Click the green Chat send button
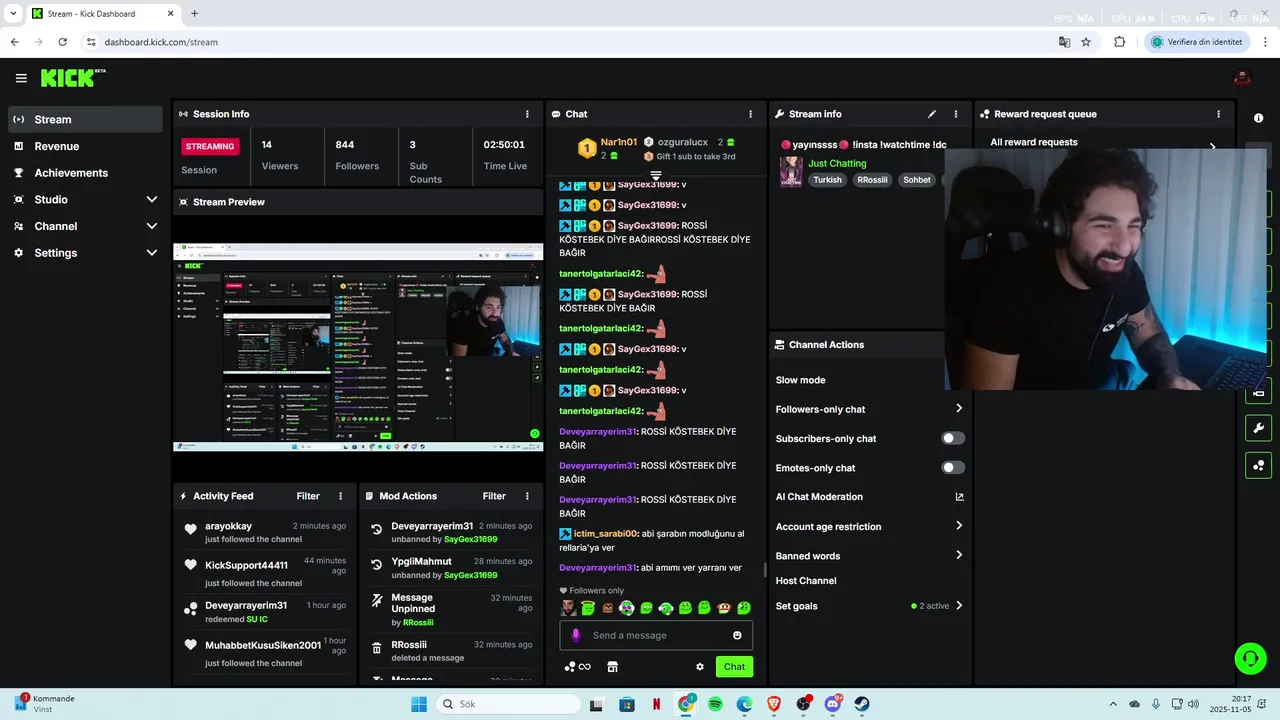The height and width of the screenshot is (720, 1280). (x=734, y=667)
